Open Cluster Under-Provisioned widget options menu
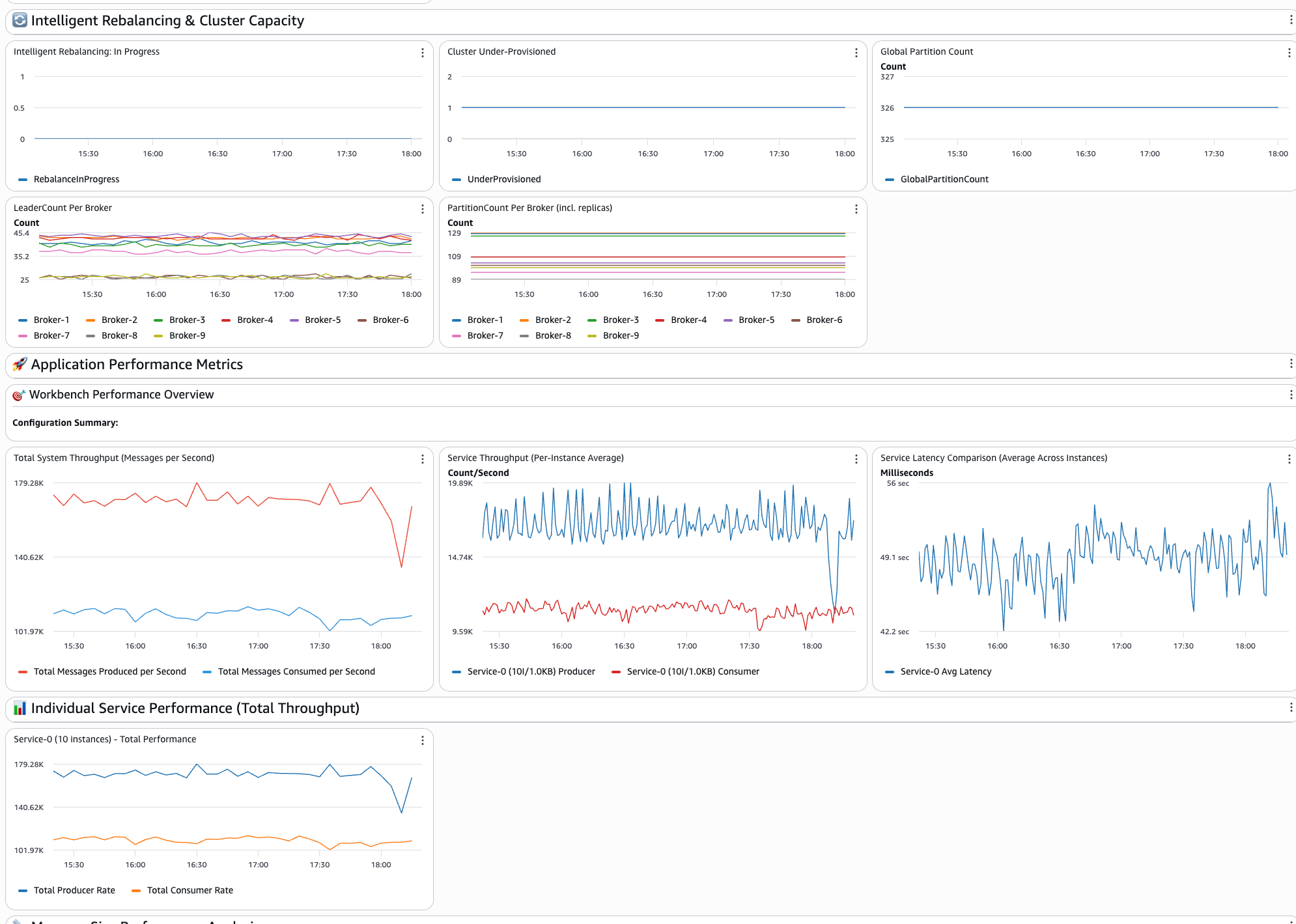Image resolution: width=1296 pixels, height=924 pixels. tap(856, 53)
